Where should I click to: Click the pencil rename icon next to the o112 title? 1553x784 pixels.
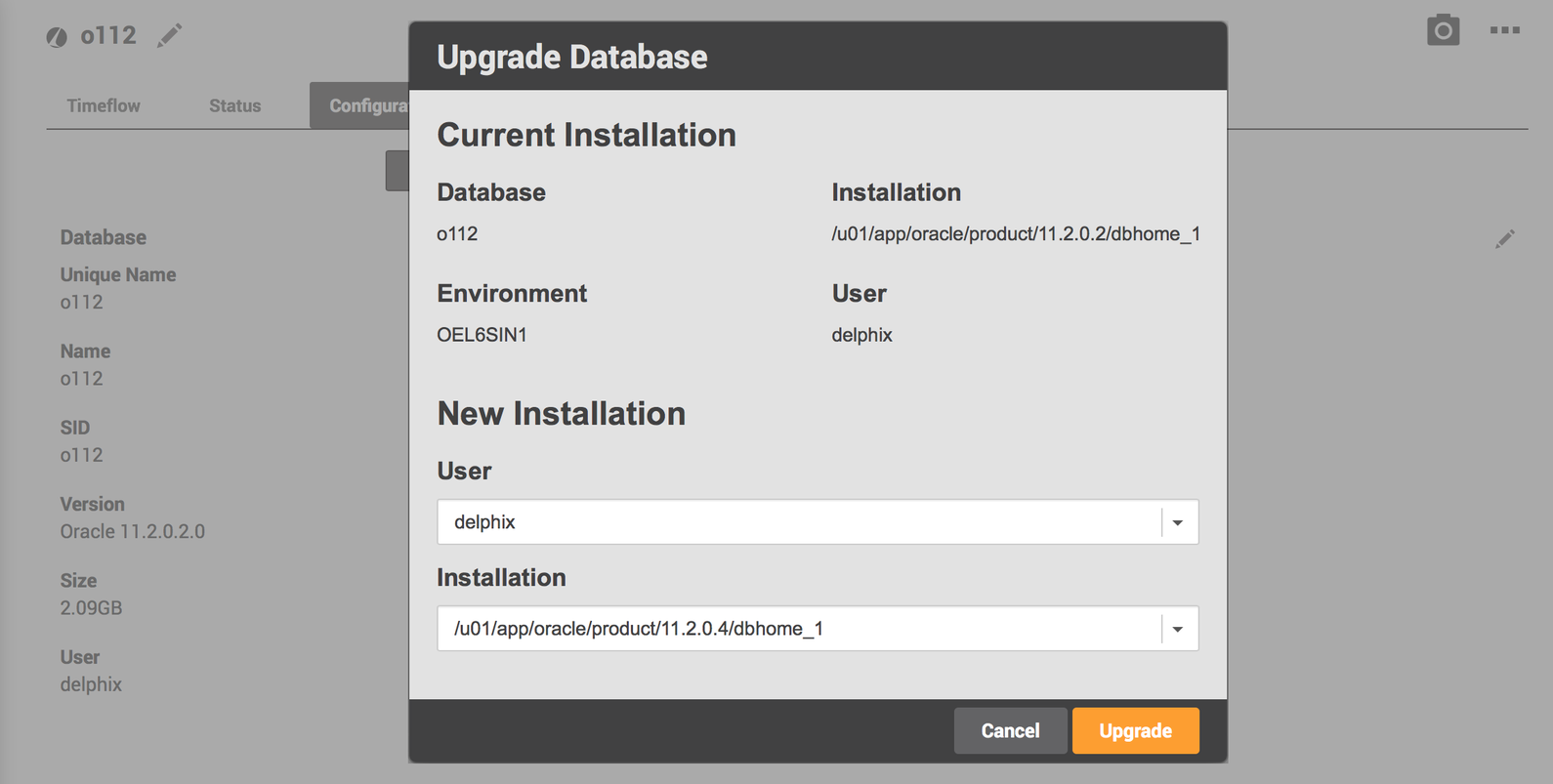[170, 36]
